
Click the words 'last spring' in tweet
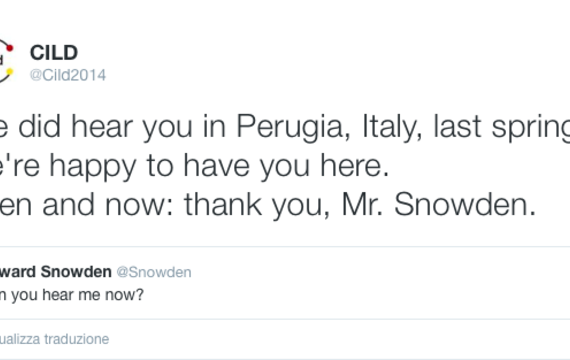click(x=502, y=127)
